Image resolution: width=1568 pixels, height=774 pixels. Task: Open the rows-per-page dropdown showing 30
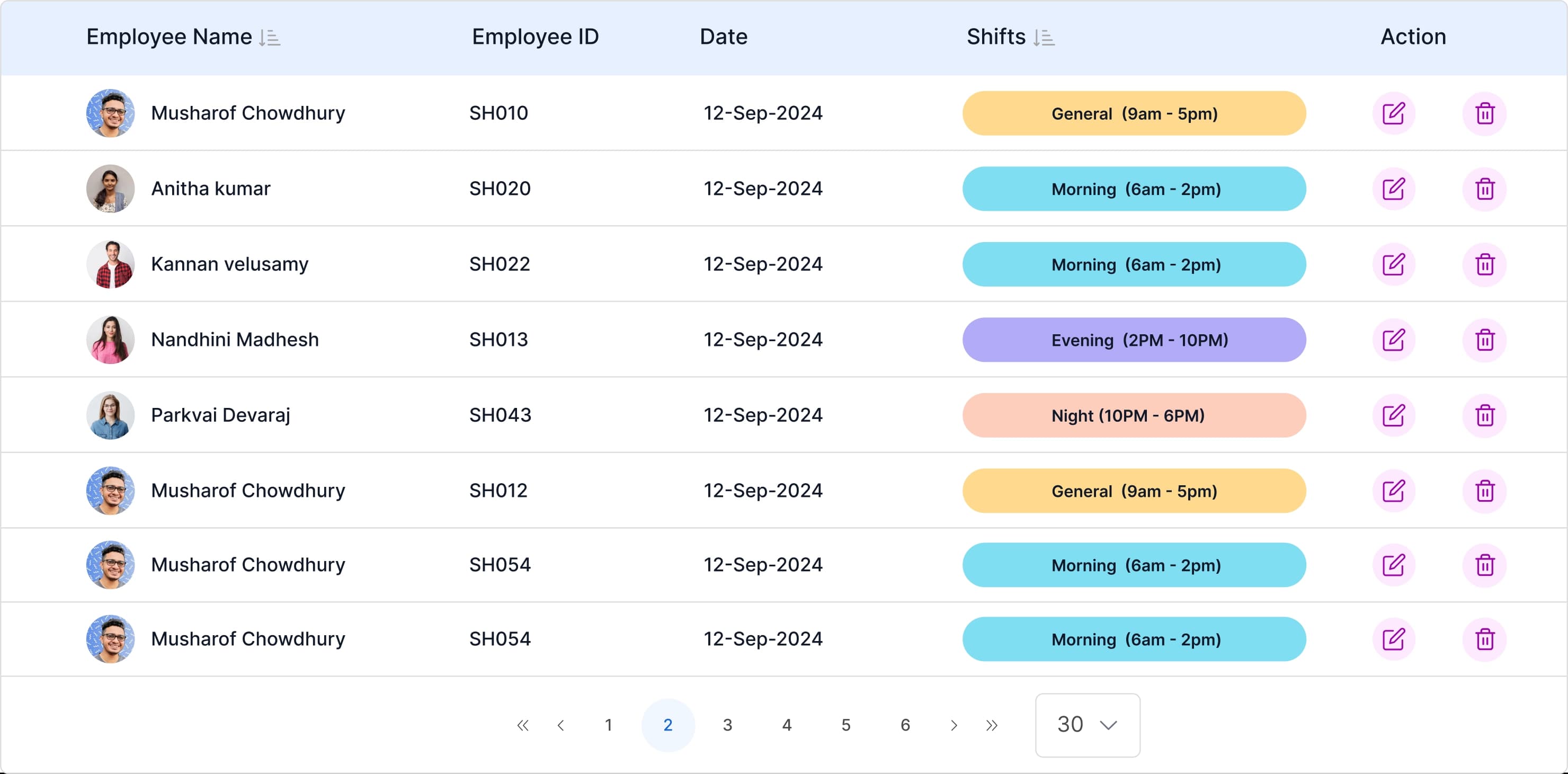[1087, 725]
